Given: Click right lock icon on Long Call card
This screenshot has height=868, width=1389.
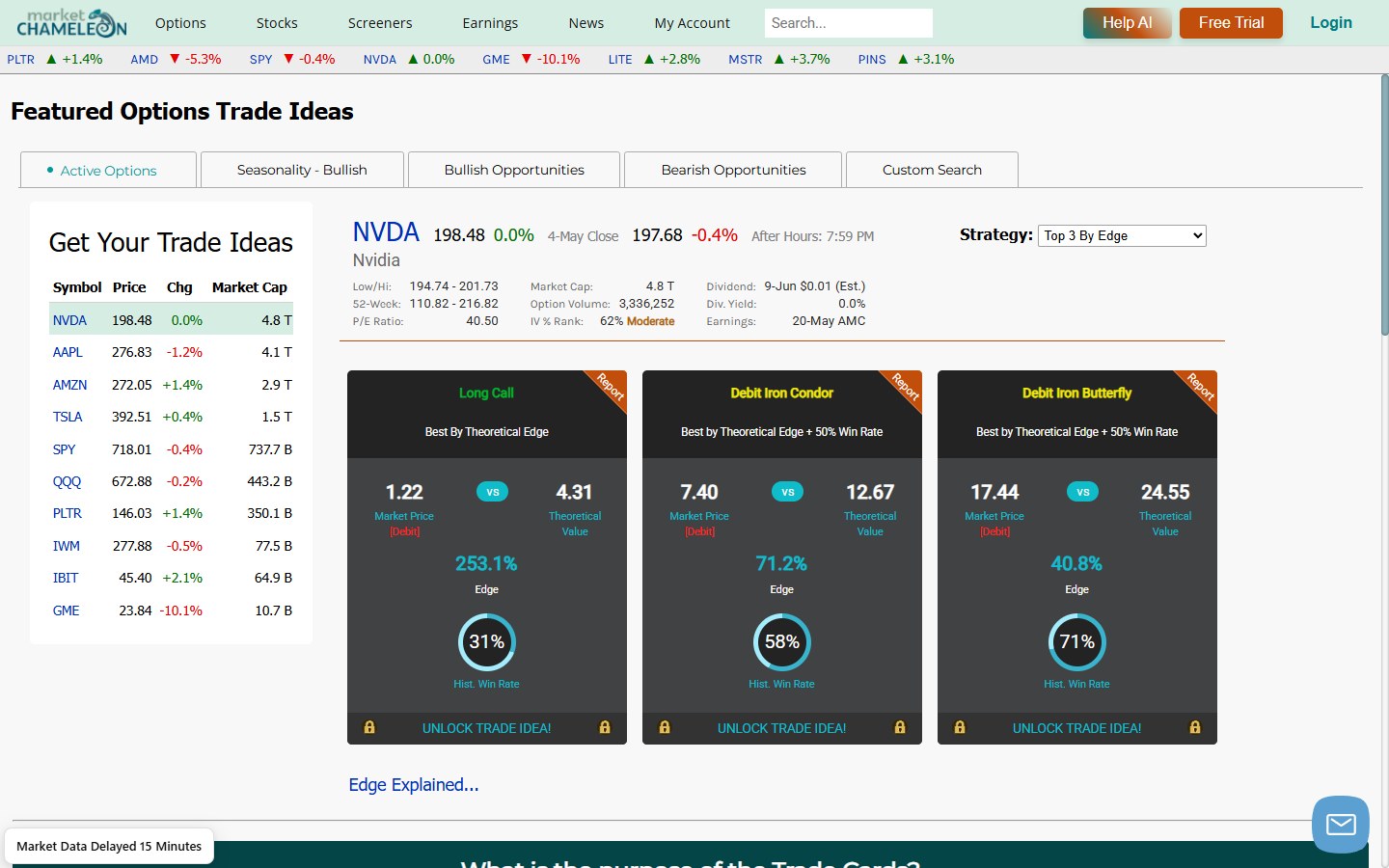Looking at the screenshot, I should pyautogui.click(x=605, y=728).
